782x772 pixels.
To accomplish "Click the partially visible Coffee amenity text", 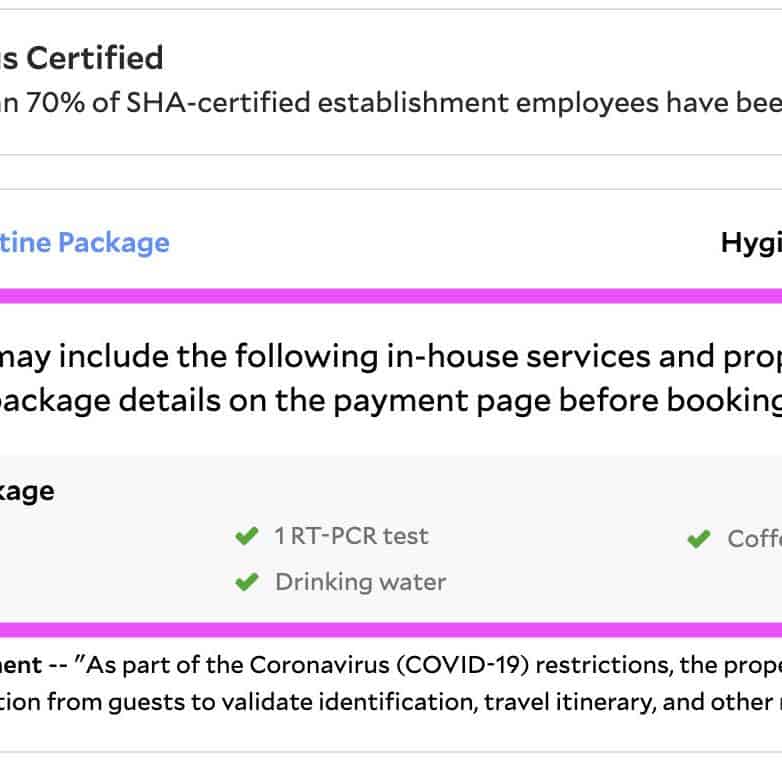I will [753, 539].
